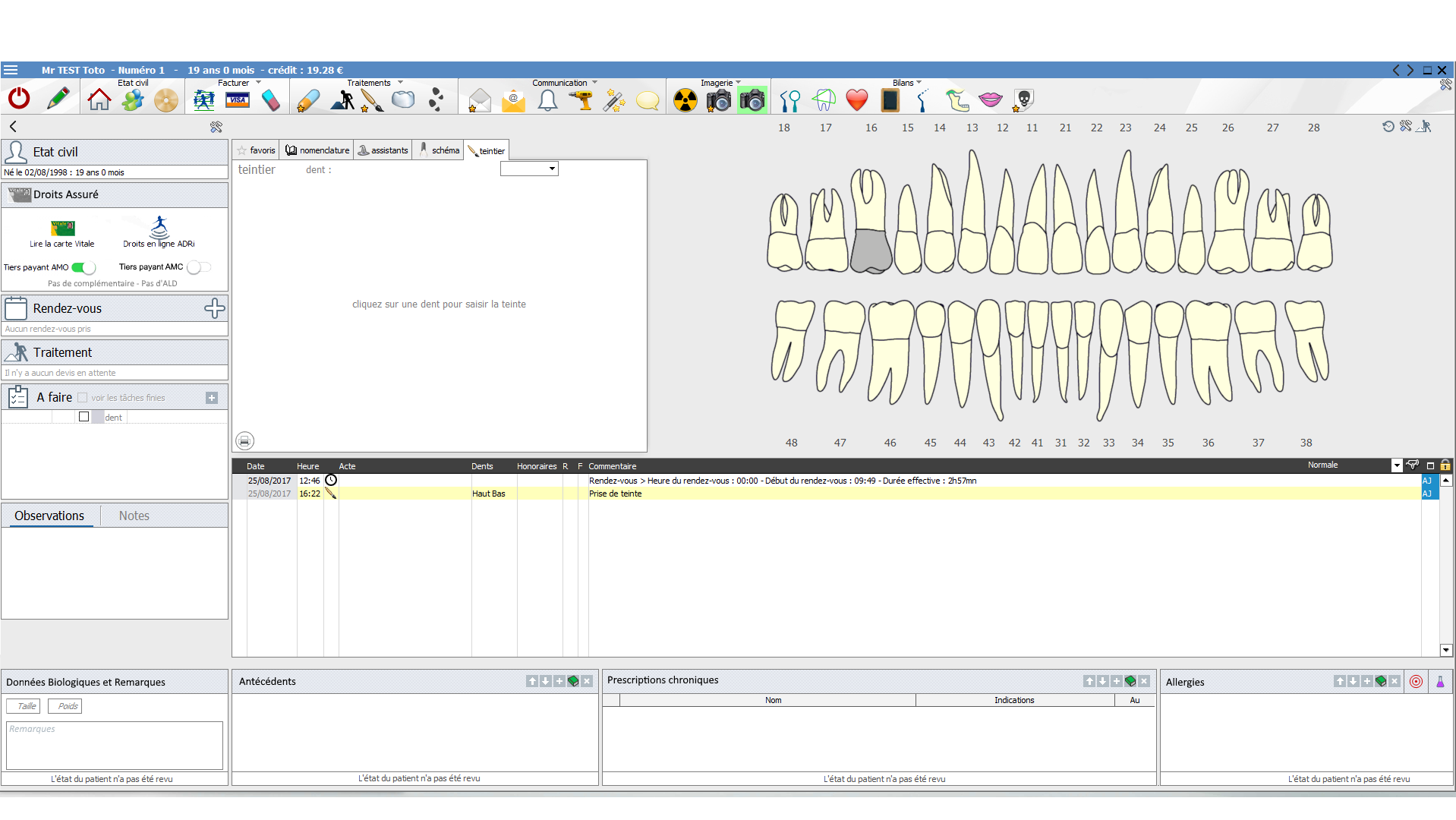Expand the Communication dropdown arrow
The image size is (1456, 820).
coord(594,83)
